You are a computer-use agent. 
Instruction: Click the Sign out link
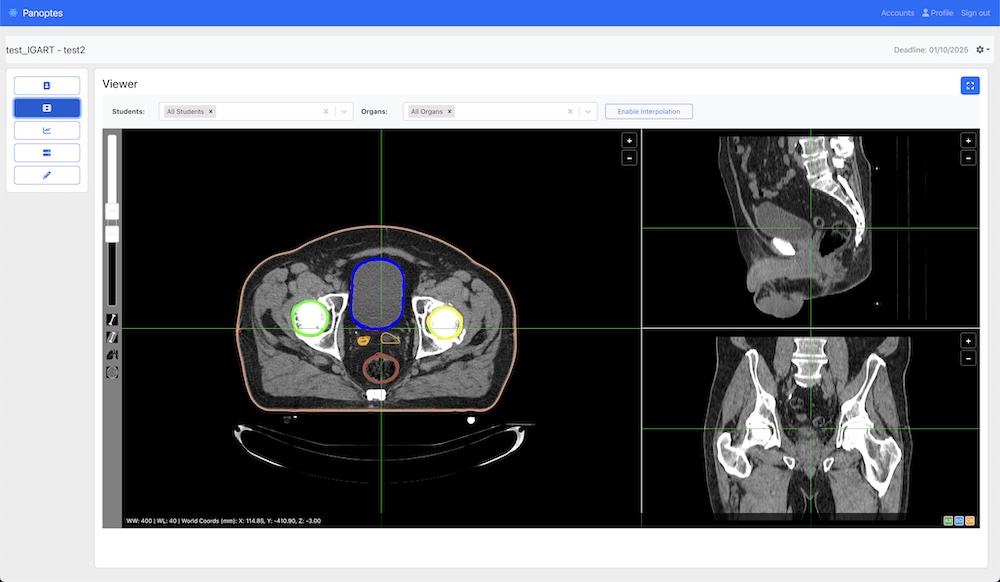point(975,13)
